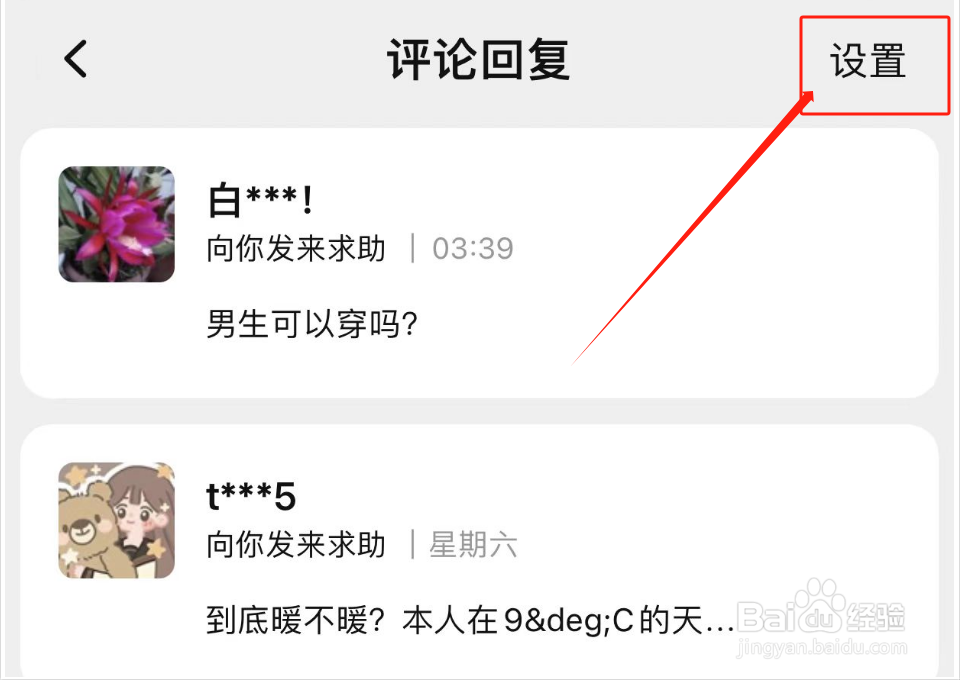Screen dimensions: 960x680
Task: Select the first help request card
Action: [x=479, y=263]
